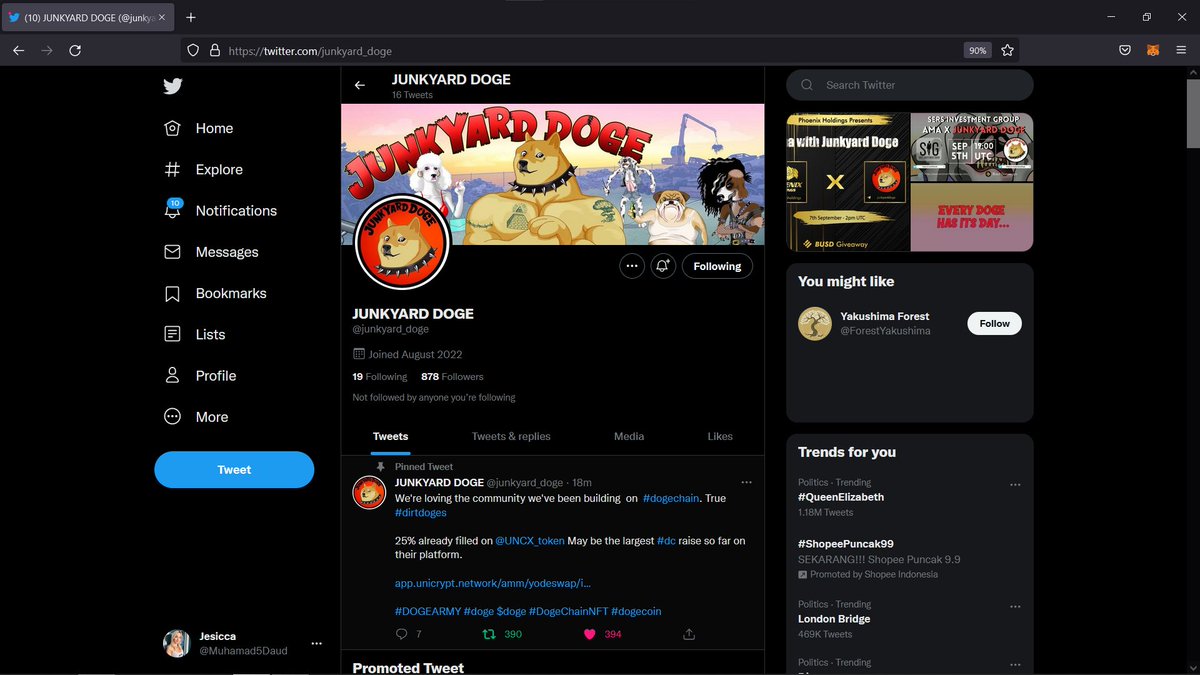Viewport: 1200px width, 675px height.
Task: Like the pinned tweet heart
Action: click(x=590, y=634)
